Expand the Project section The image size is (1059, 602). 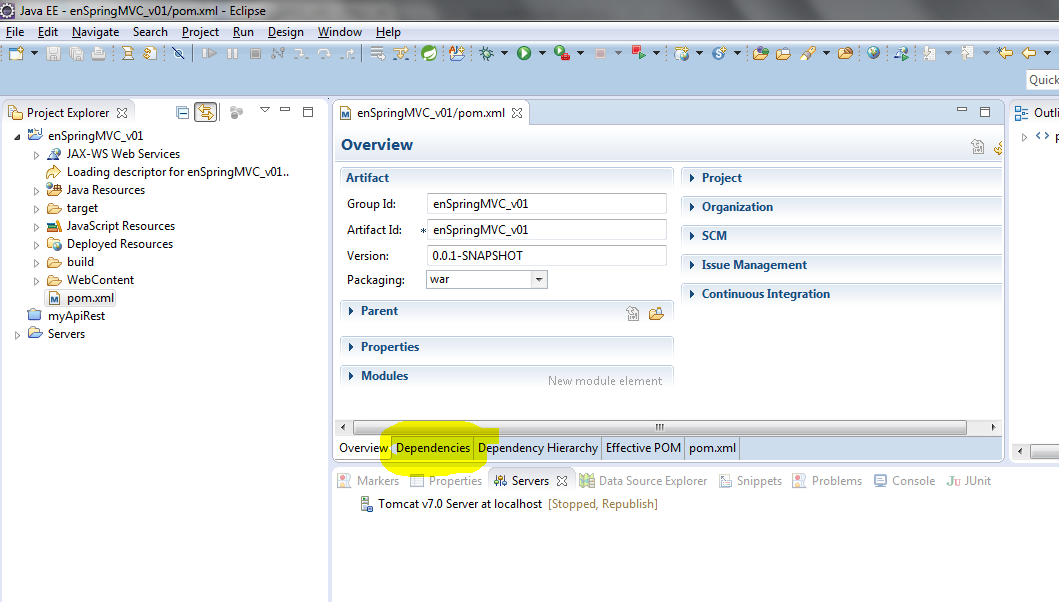coord(692,178)
